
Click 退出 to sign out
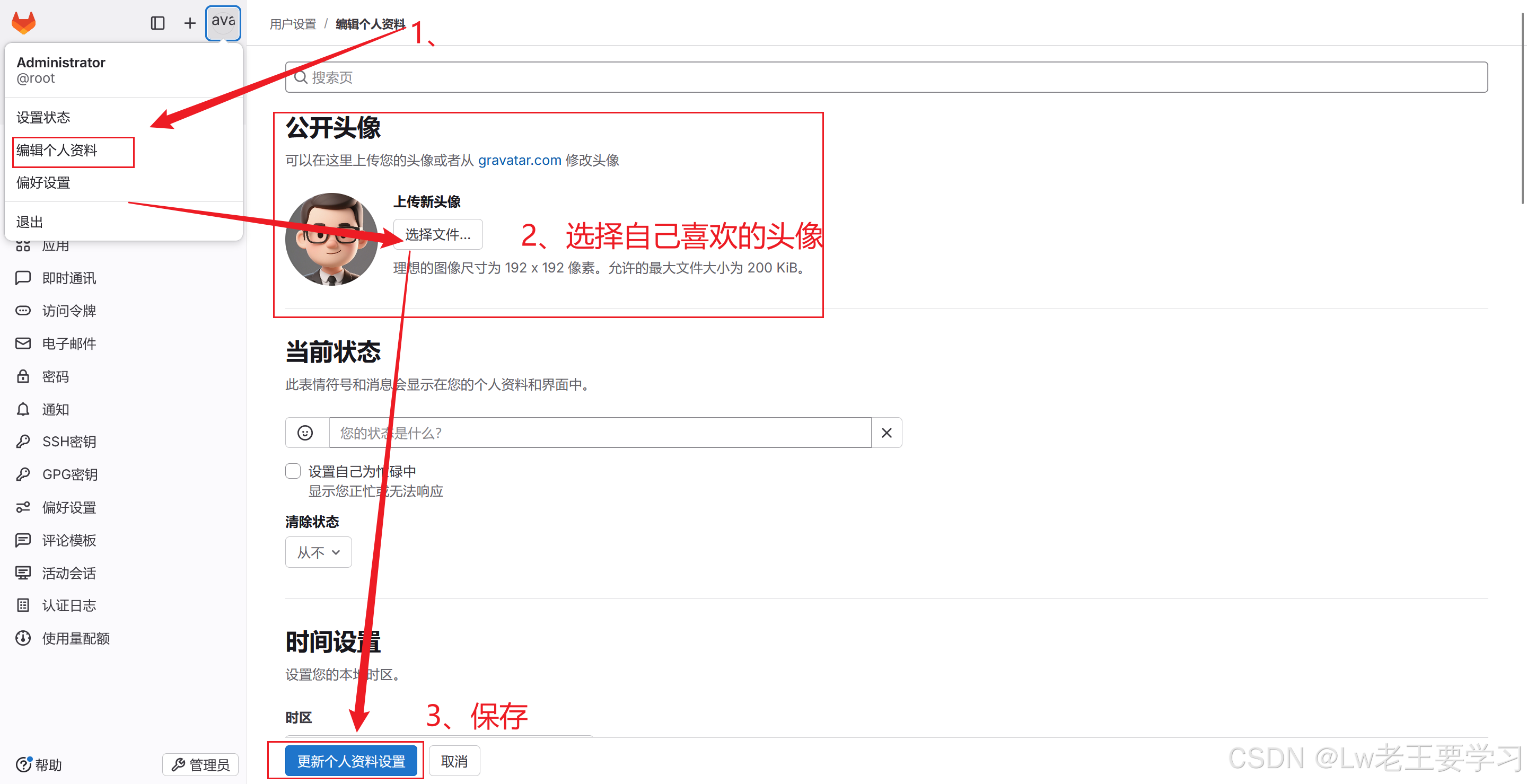point(30,222)
